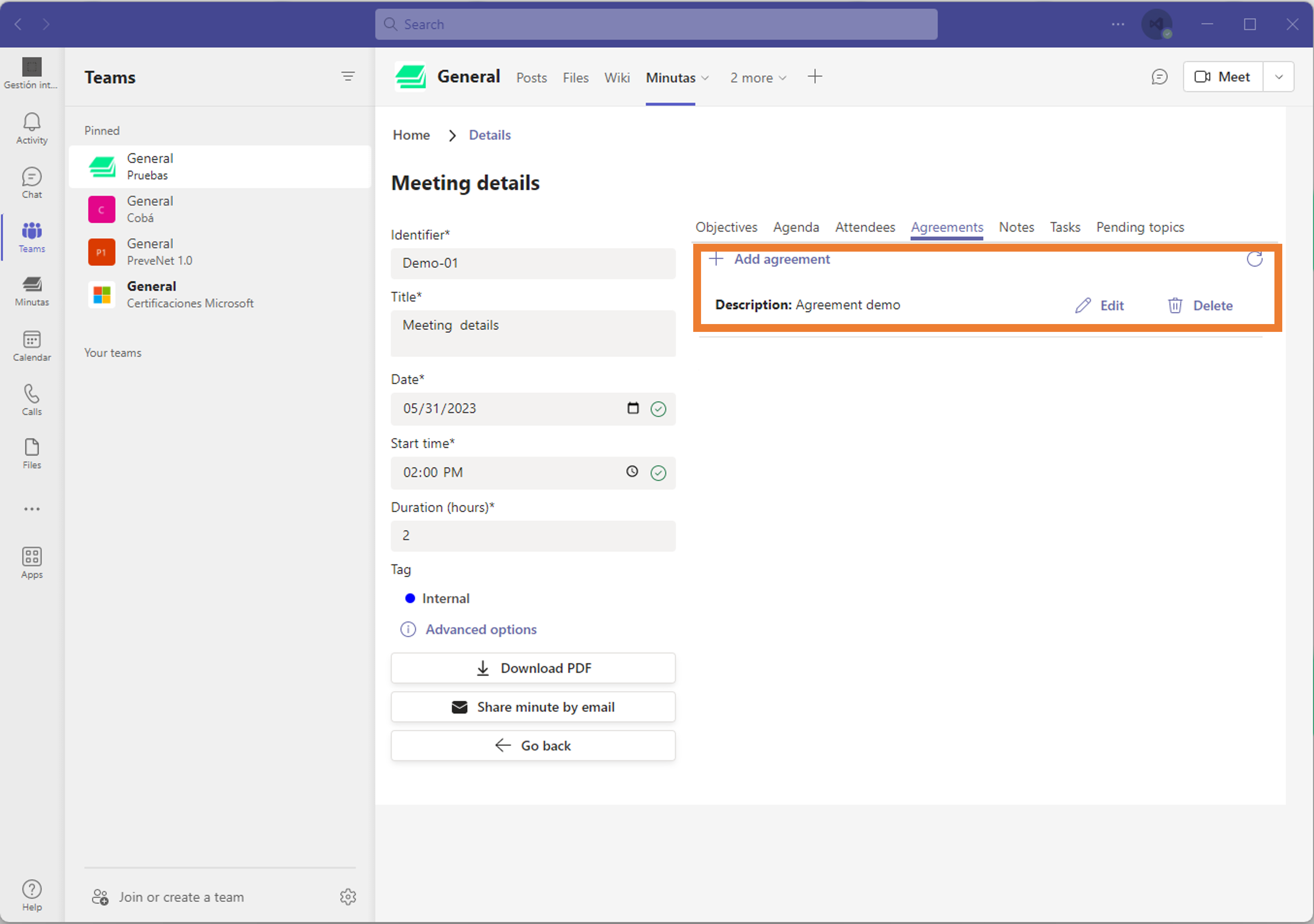1314x924 pixels.
Task: Click the filter teams icon
Action: coord(348,76)
